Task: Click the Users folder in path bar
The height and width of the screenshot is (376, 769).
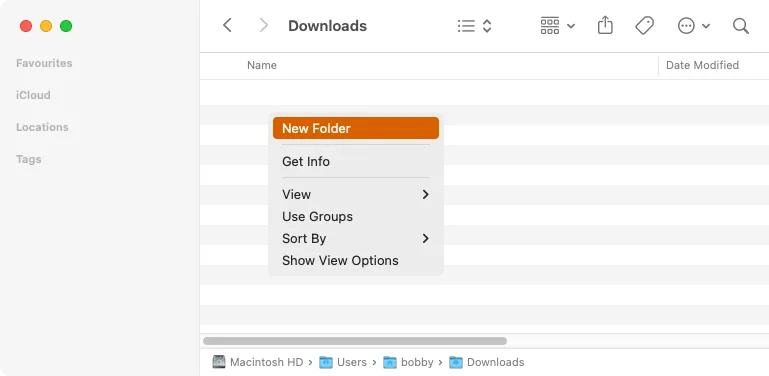Action: click(343, 362)
